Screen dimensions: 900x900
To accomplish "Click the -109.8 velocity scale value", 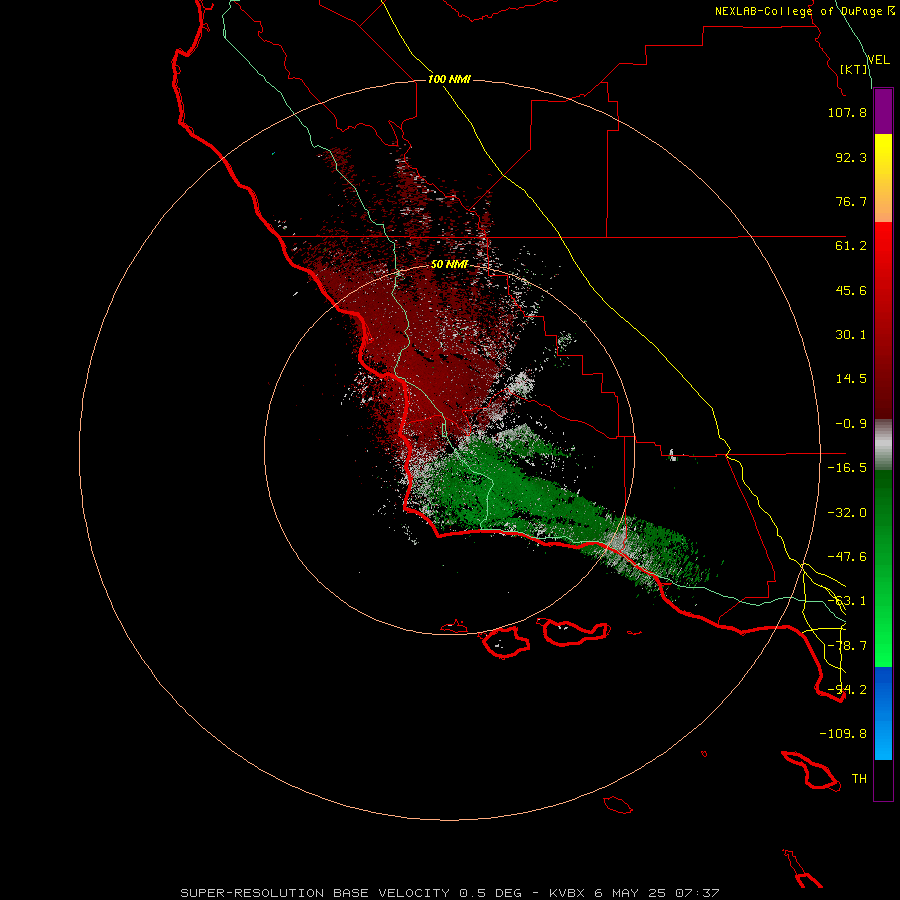I will (843, 734).
